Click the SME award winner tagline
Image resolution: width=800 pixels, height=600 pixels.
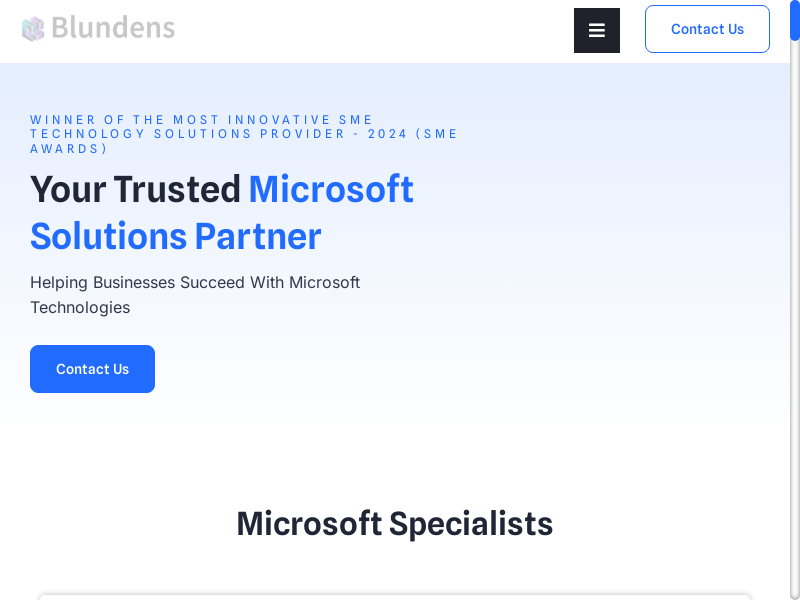244,134
